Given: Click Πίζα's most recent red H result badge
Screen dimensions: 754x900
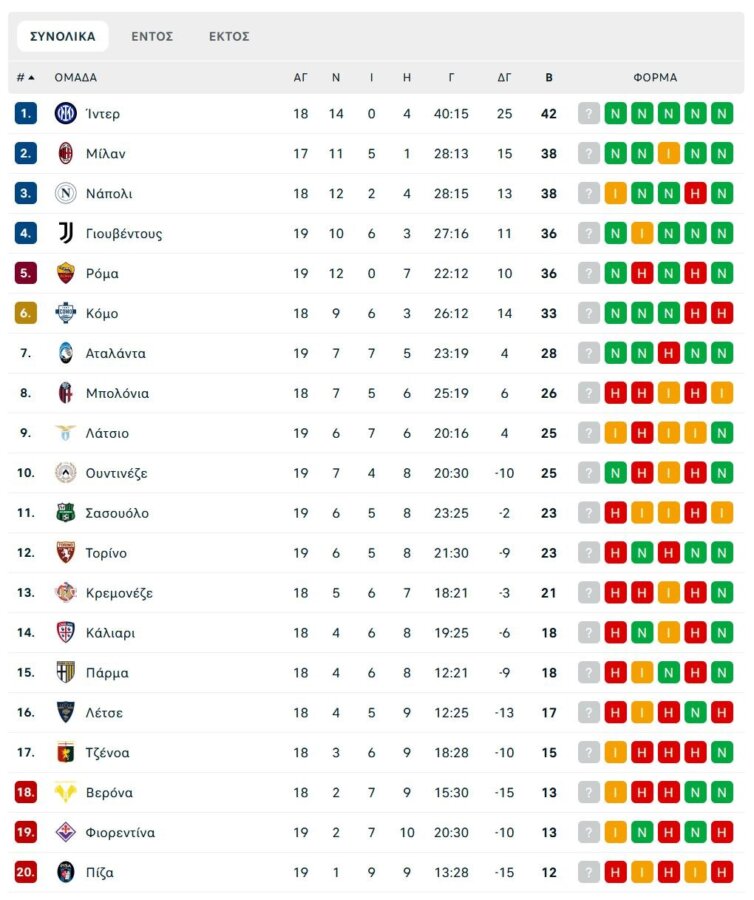Looking at the screenshot, I should (723, 872).
